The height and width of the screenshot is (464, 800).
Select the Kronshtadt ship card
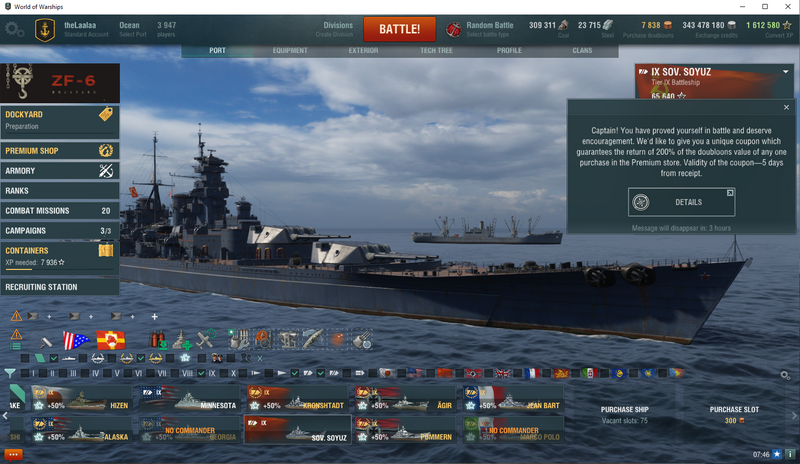296,398
